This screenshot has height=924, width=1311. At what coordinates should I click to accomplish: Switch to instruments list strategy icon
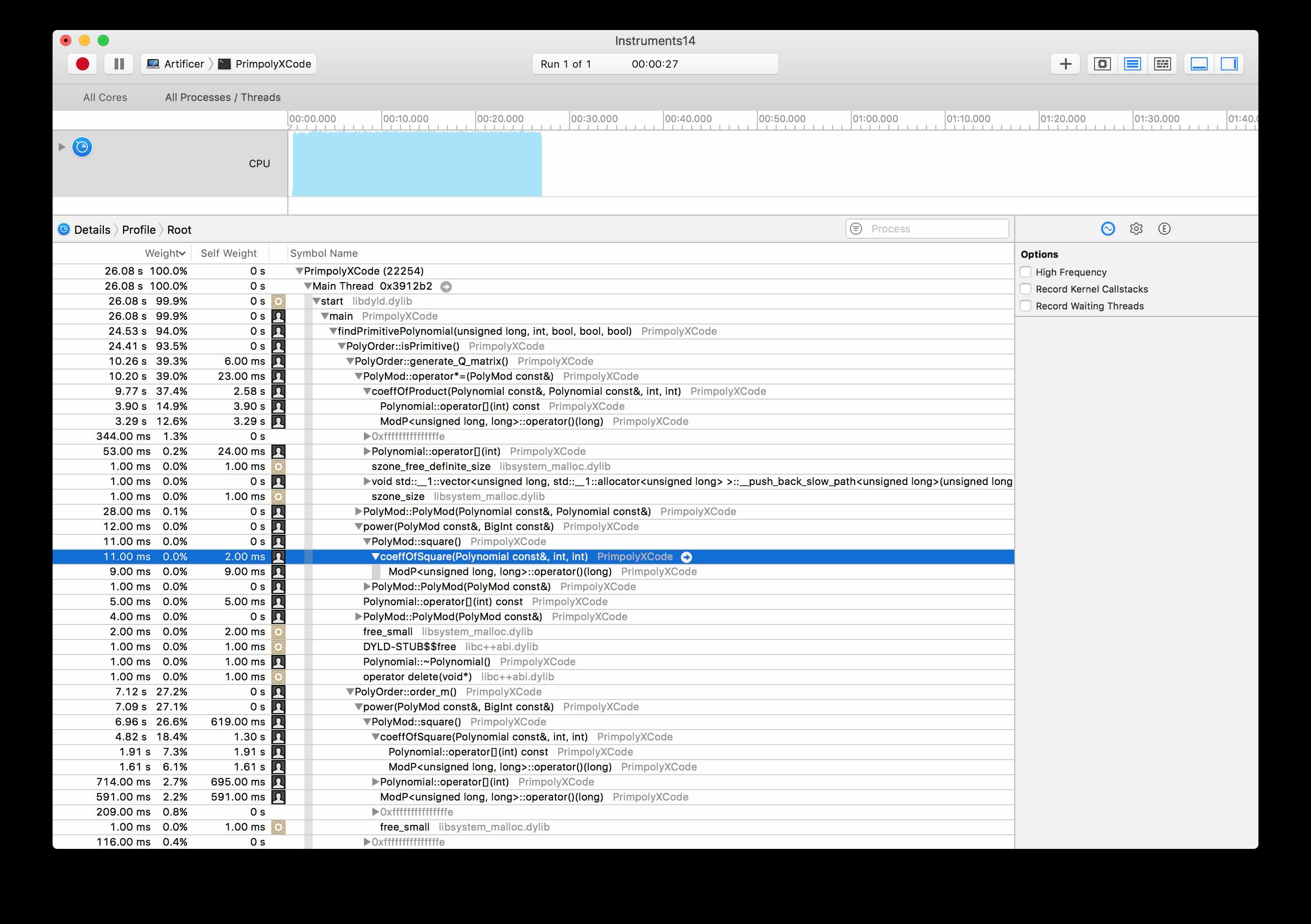[1132, 64]
